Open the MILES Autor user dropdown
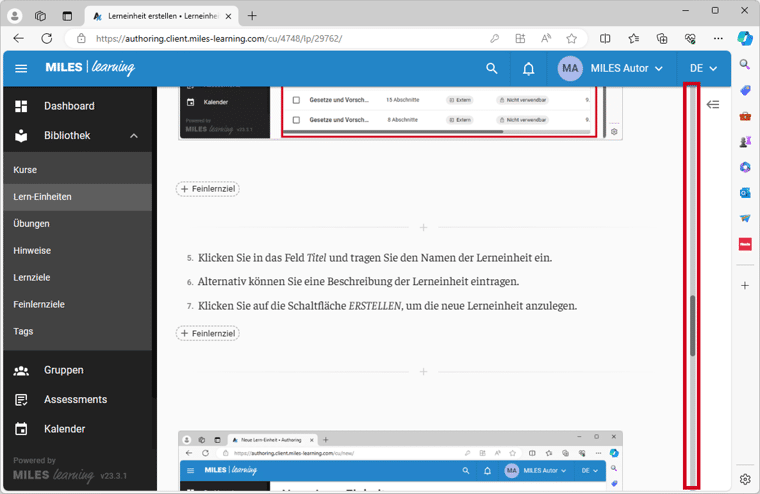Screen dimensions: 760x494 tap(626, 69)
